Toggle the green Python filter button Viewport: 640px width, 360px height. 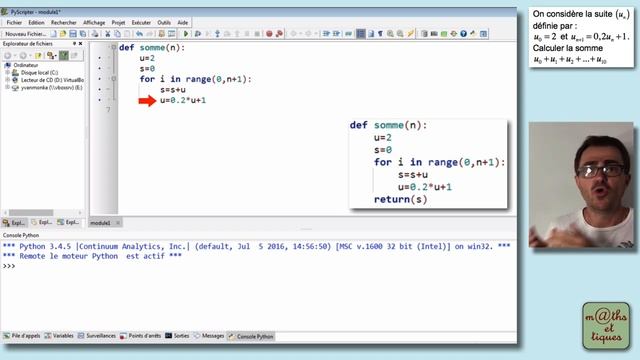64,56
